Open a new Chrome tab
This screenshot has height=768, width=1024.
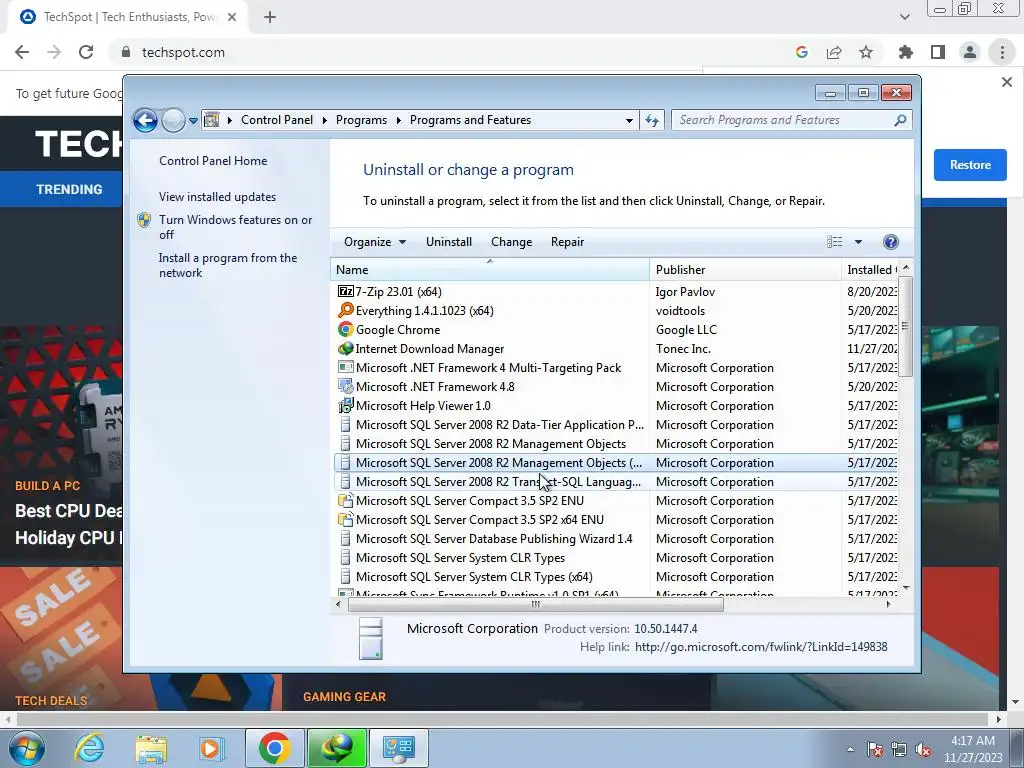(270, 17)
